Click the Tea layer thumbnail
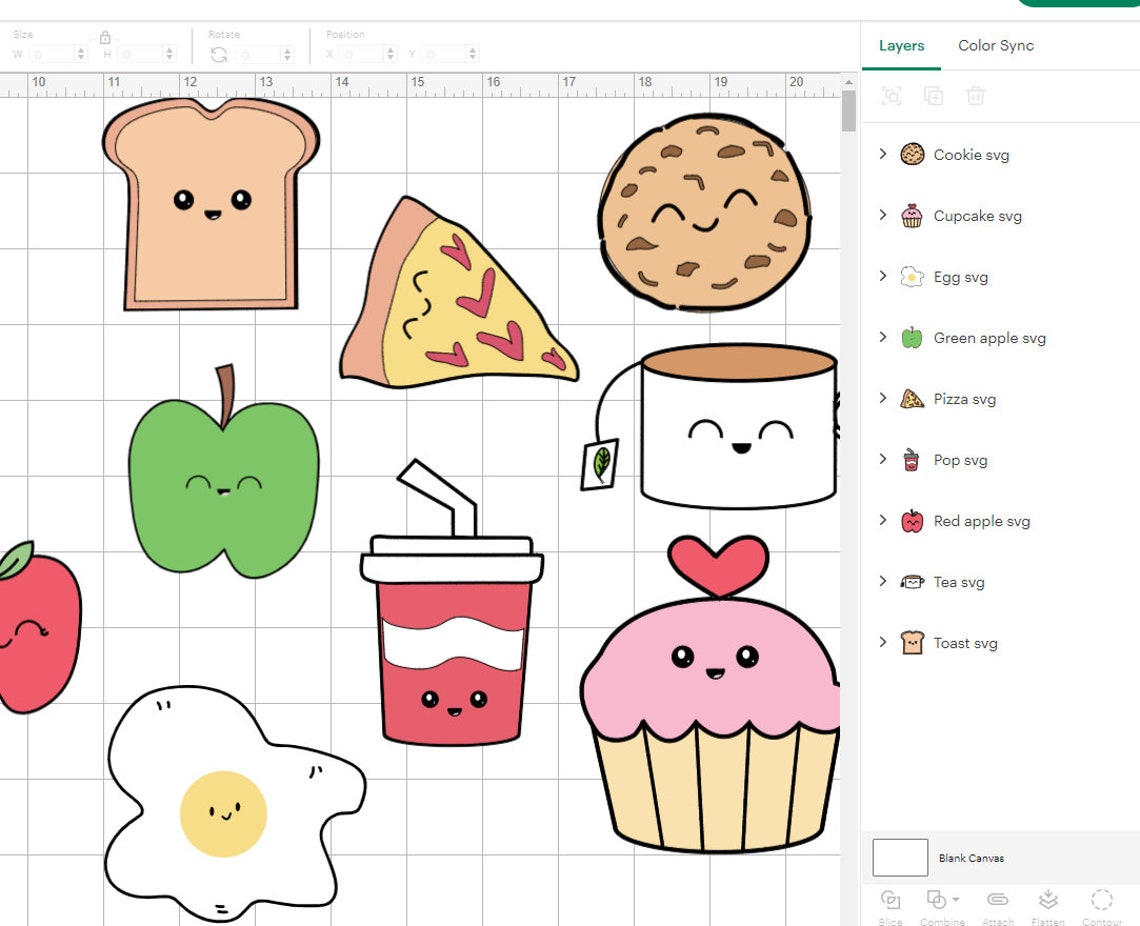 (912, 581)
